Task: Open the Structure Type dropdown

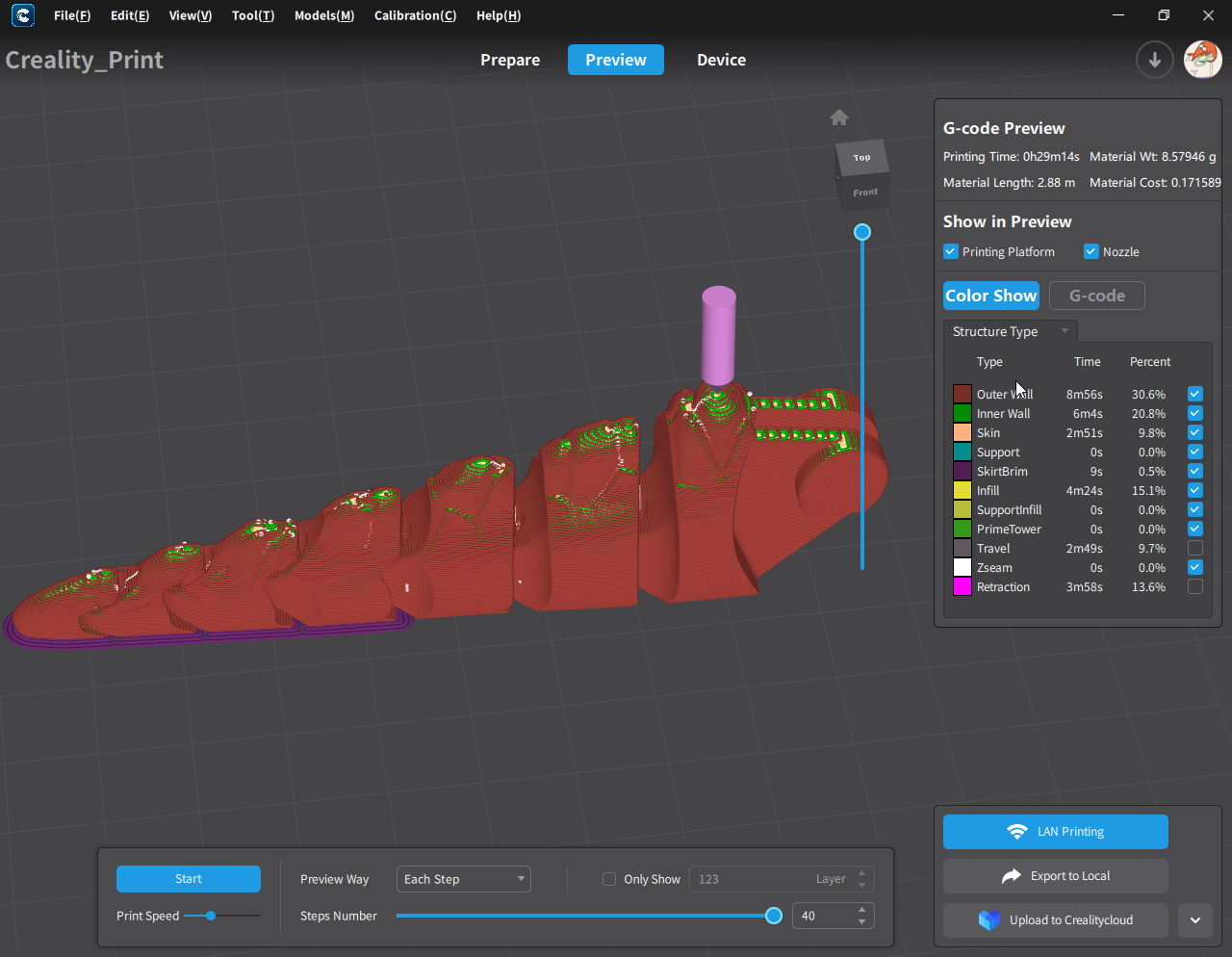Action: pyautogui.click(x=1010, y=331)
